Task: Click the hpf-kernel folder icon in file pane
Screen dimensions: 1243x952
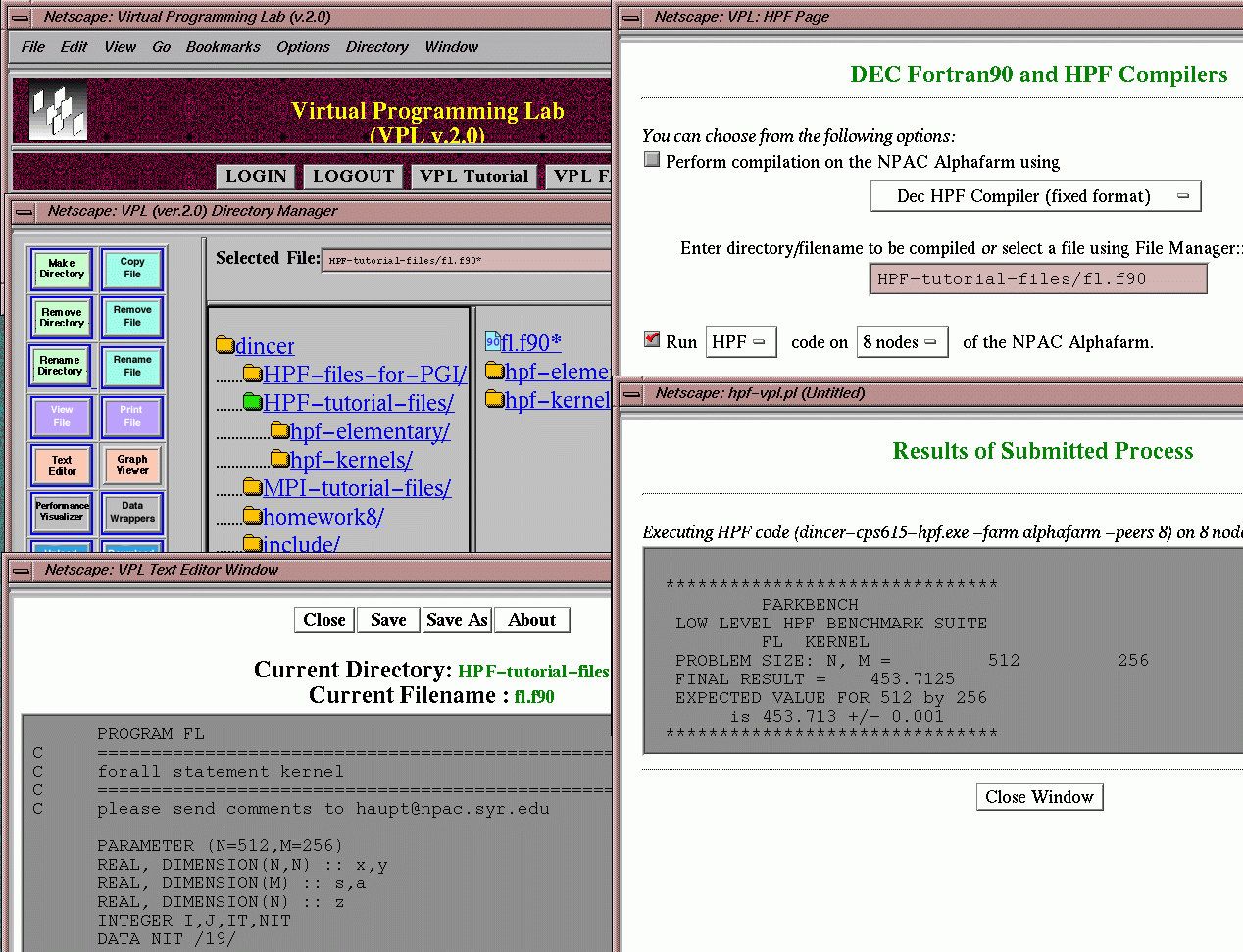Action: (x=495, y=398)
